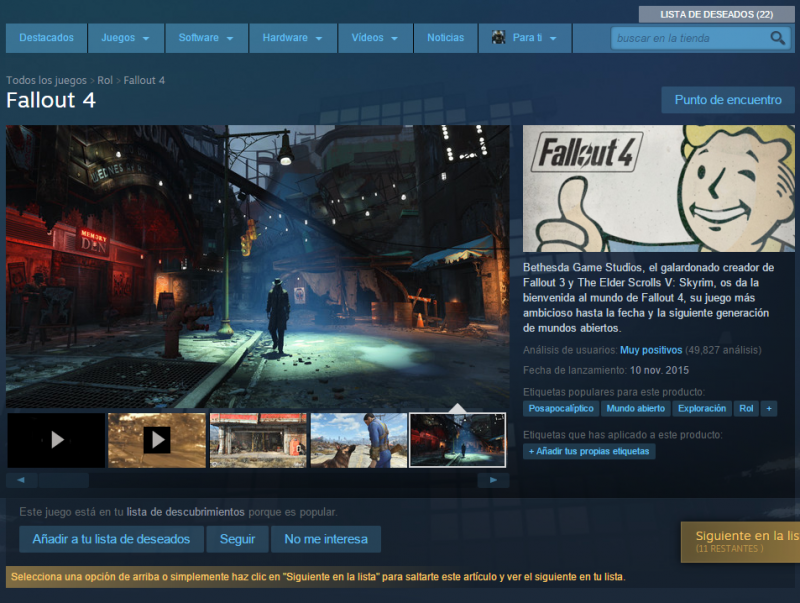The height and width of the screenshot is (603, 800).
Task: Open the Fallout 4 breadcrumb link
Action: 144,81
